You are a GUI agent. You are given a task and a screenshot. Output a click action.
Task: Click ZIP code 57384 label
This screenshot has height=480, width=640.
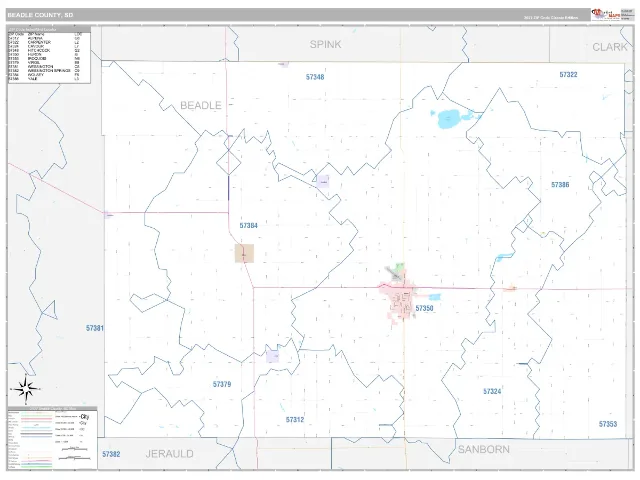click(249, 226)
